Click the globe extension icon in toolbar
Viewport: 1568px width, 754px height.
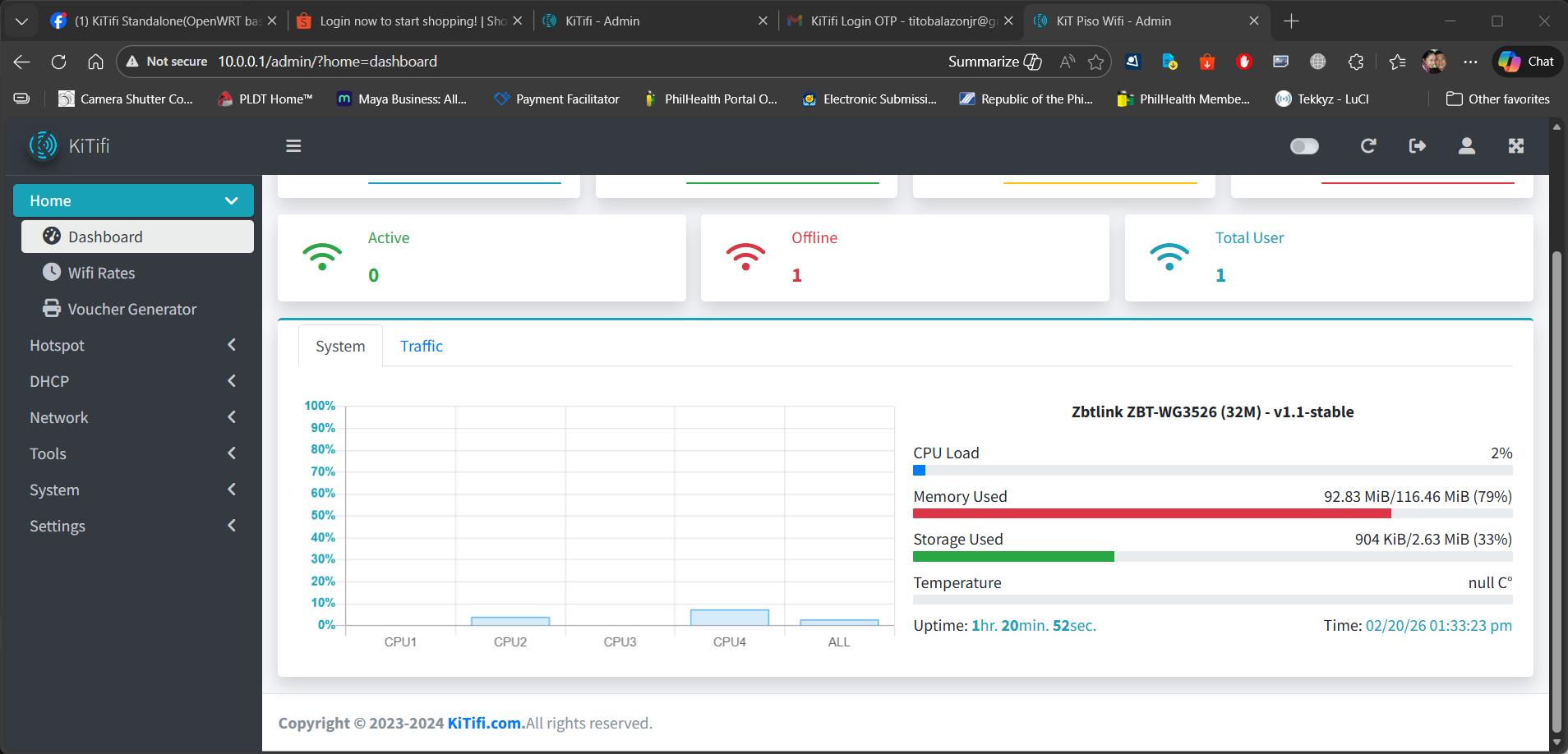coord(1318,62)
